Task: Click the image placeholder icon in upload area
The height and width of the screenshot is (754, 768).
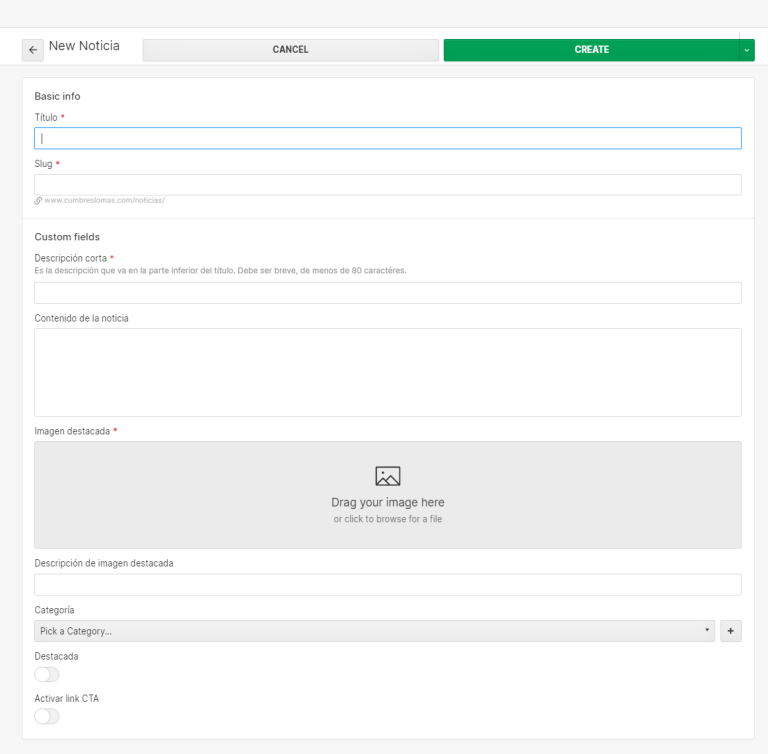Action: (x=387, y=476)
